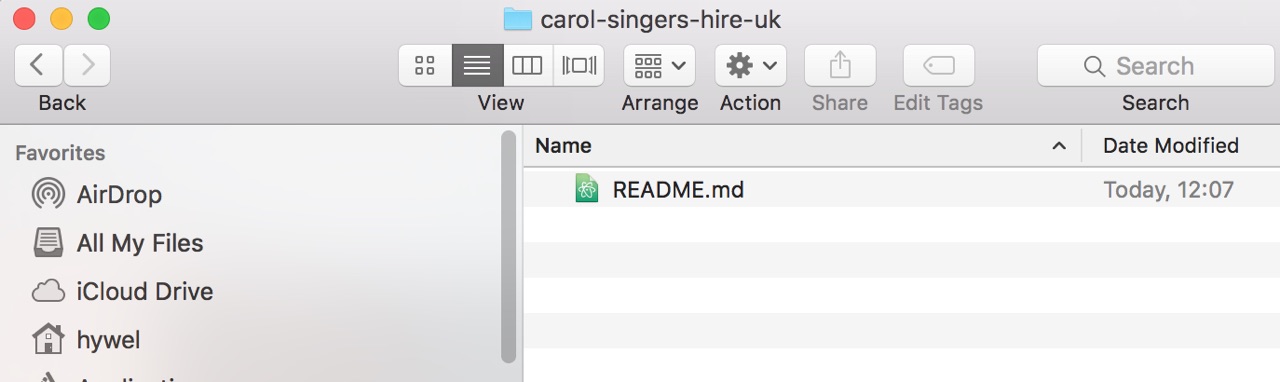Click the Share toolbar icon

[840, 66]
